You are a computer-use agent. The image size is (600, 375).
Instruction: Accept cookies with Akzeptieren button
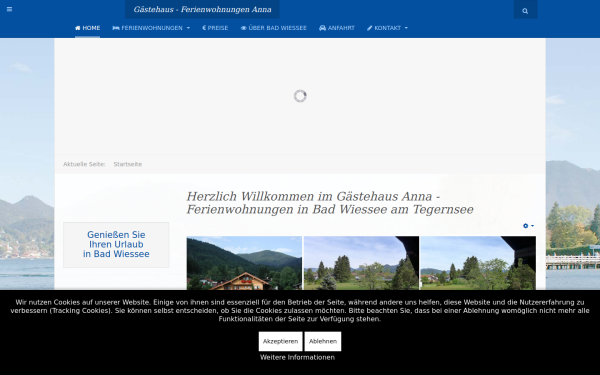coord(280,341)
